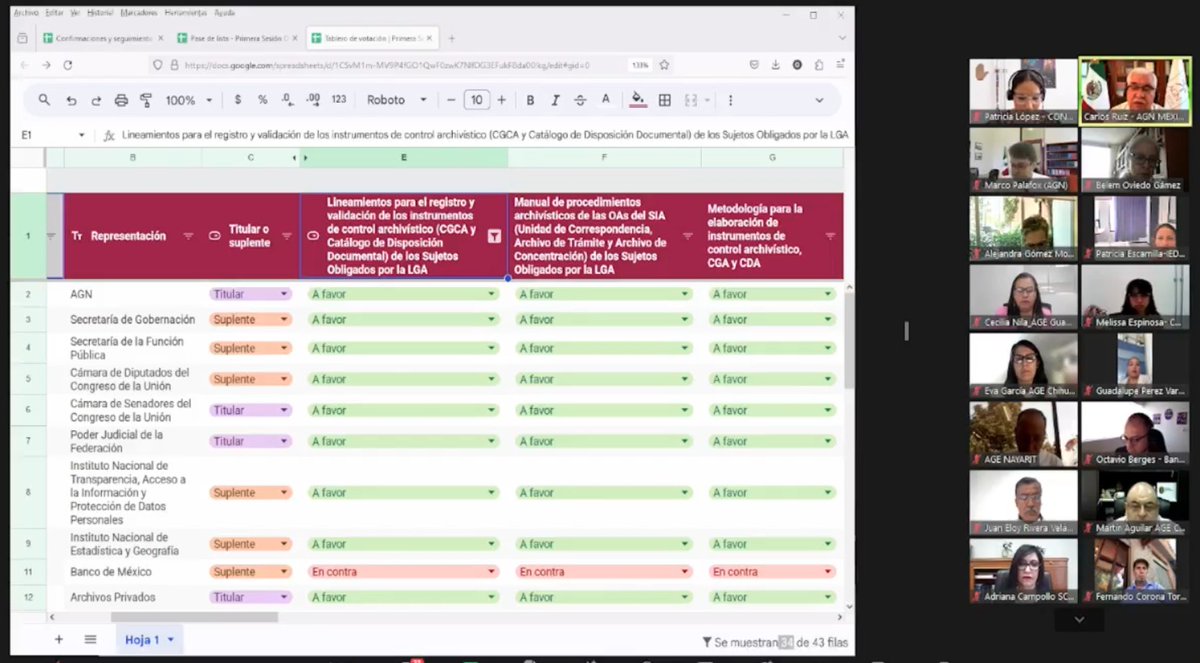Click the column group expand arrow near column E
This screenshot has width=1200, height=663.
click(305, 158)
